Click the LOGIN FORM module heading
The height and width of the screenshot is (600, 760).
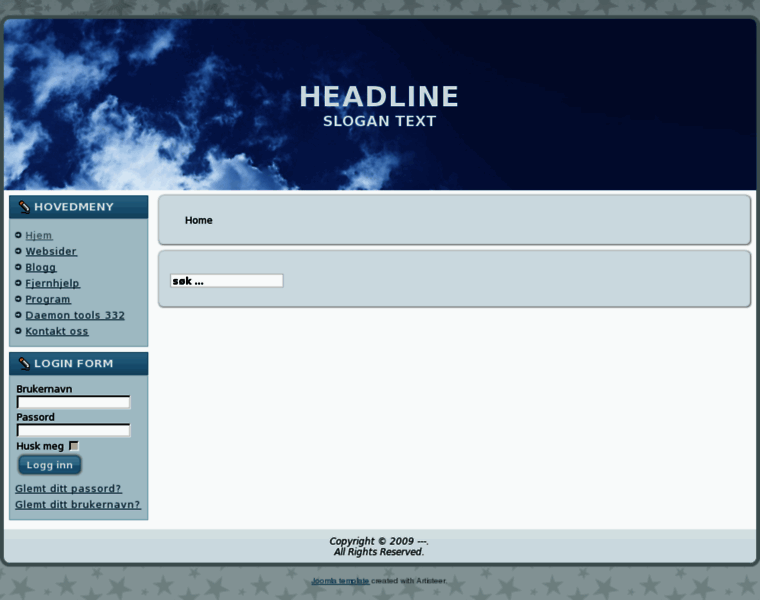tap(74, 363)
